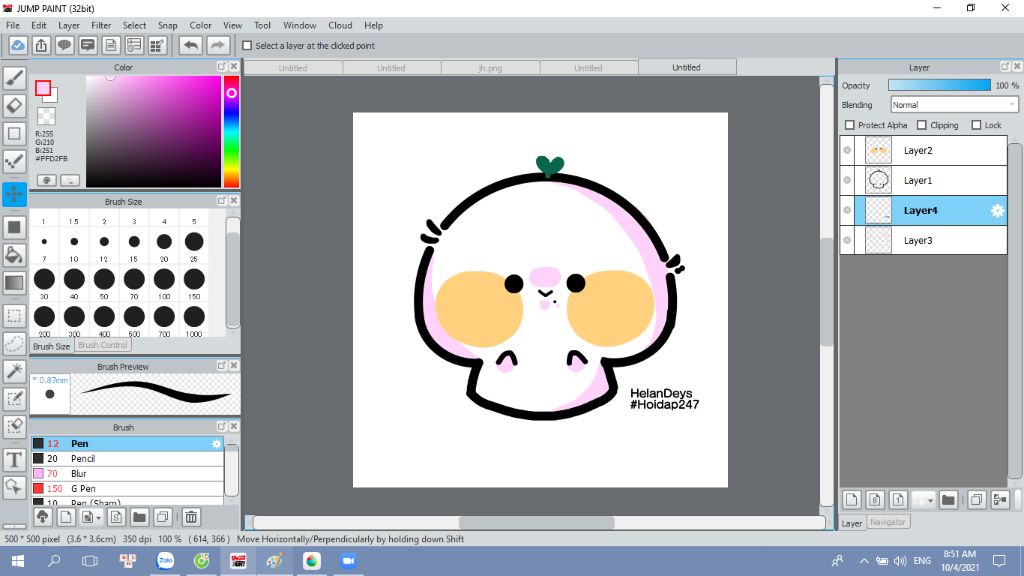
Task: Select the Fill rectangle tool
Action: coord(14,227)
